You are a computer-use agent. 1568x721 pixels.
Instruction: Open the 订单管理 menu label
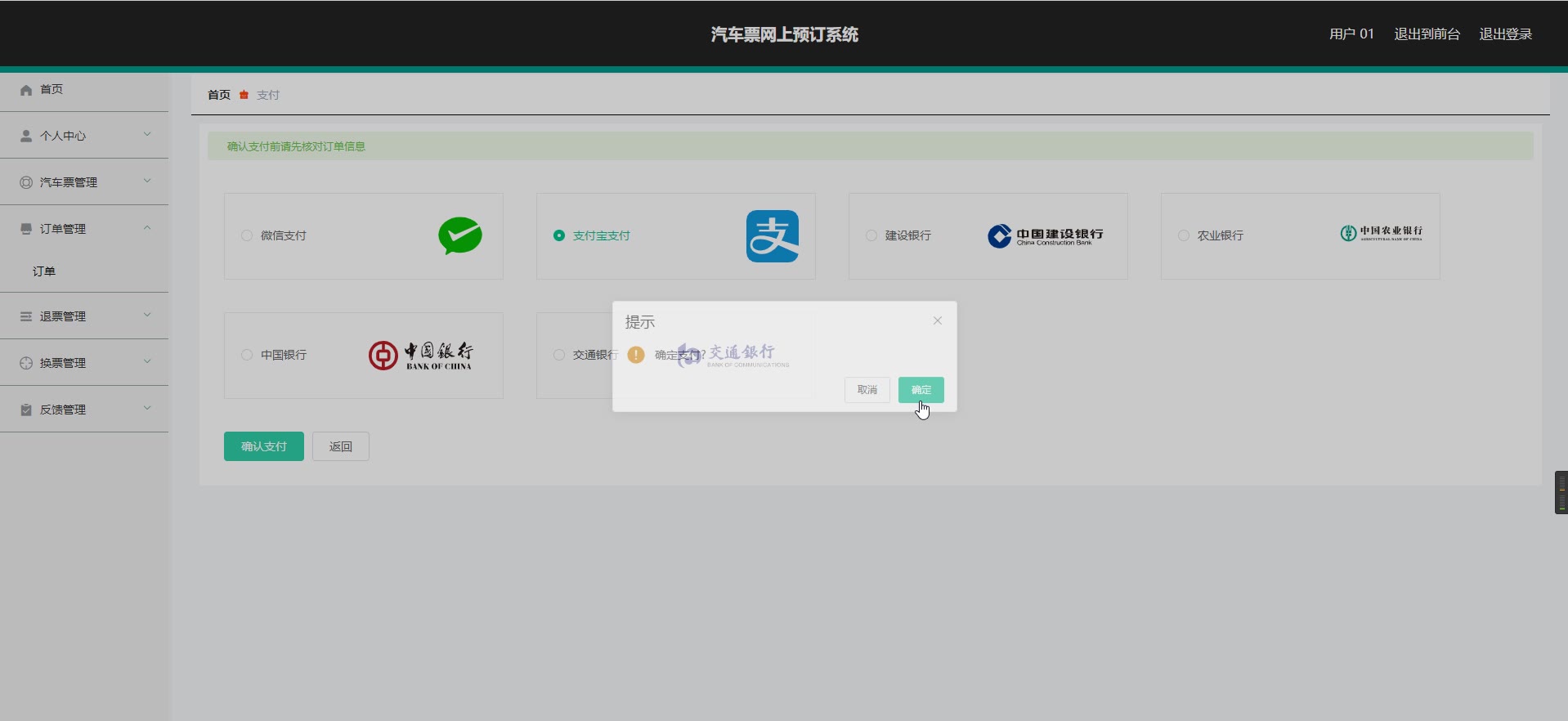point(63,229)
